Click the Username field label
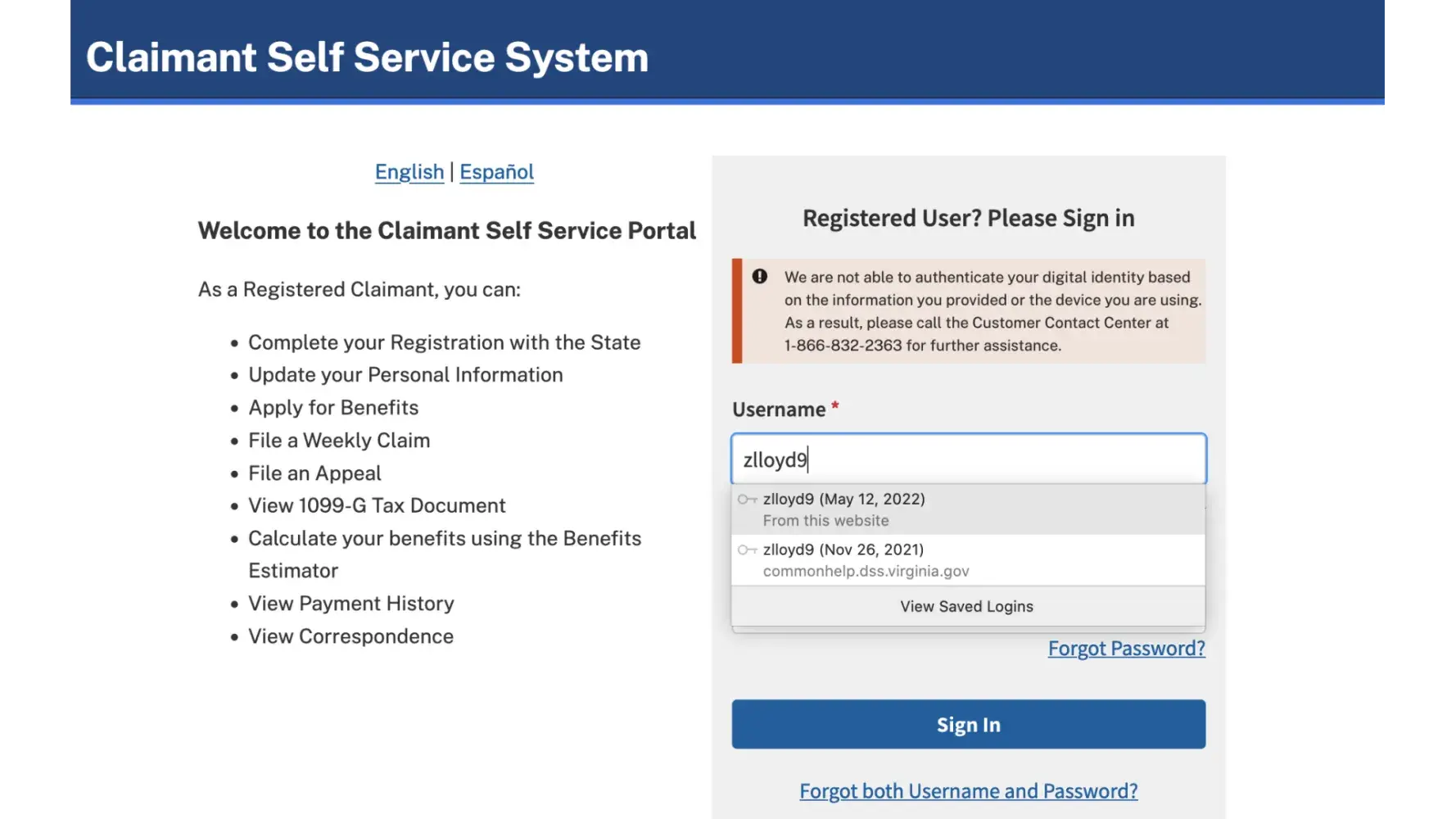This screenshot has height=819, width=1456. pos(779,409)
